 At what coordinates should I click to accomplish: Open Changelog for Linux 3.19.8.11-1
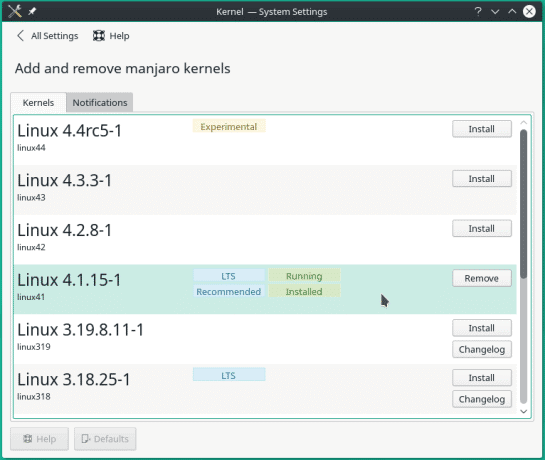pyautogui.click(x=482, y=349)
